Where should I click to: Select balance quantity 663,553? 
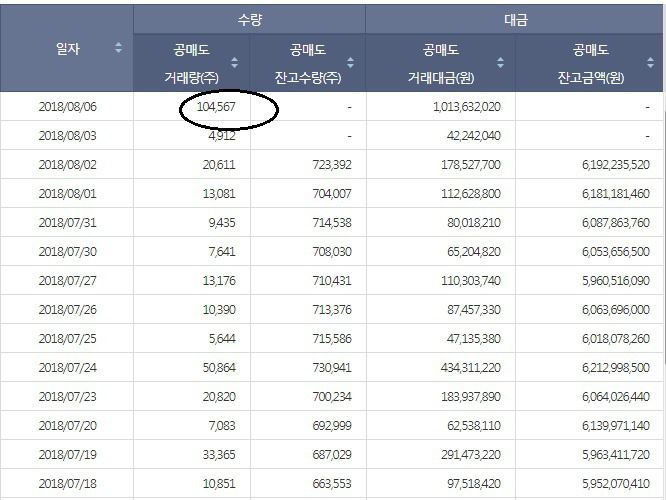click(332, 483)
